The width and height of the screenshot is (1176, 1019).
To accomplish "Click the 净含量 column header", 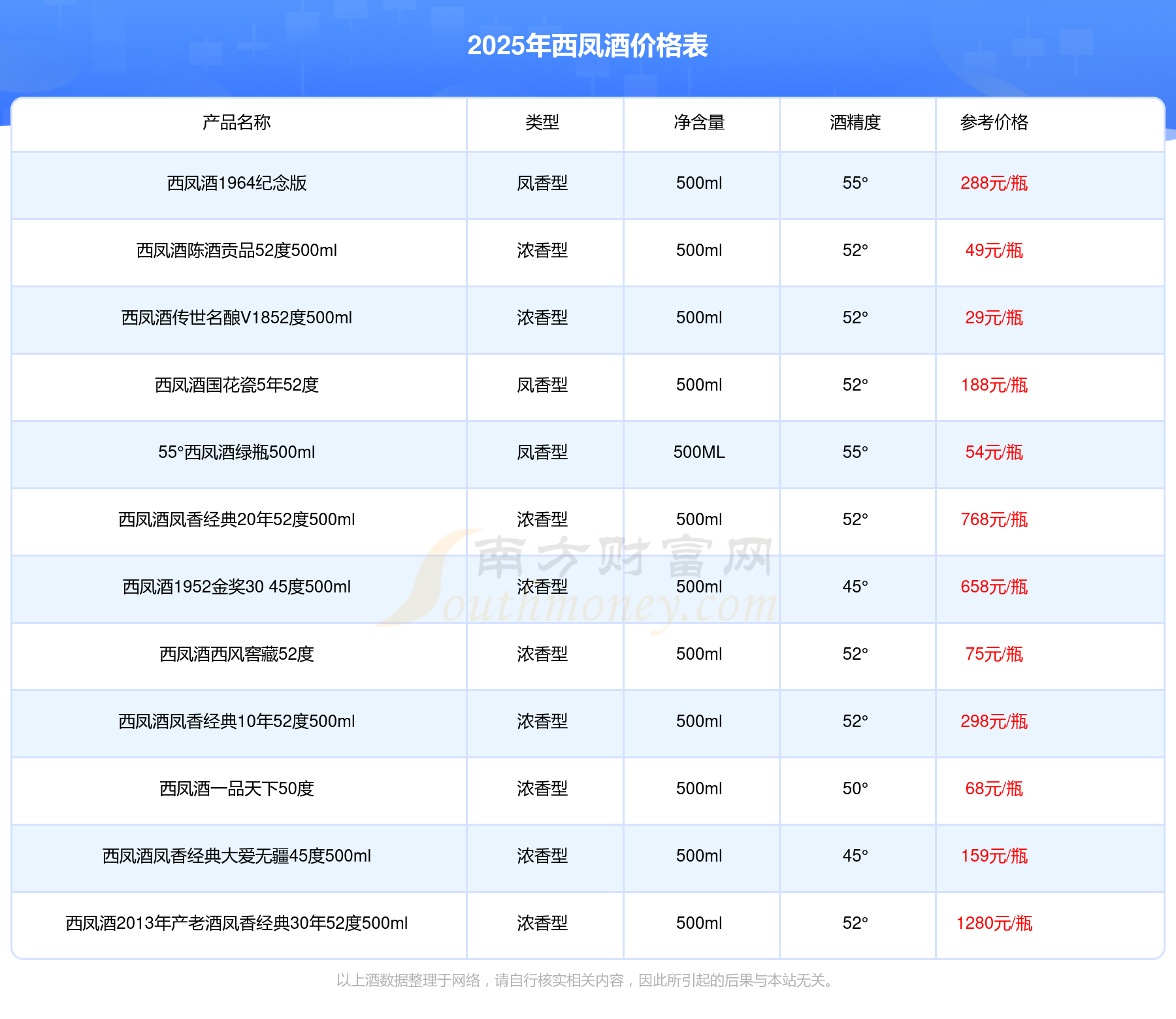I will pyautogui.click(x=699, y=122).
